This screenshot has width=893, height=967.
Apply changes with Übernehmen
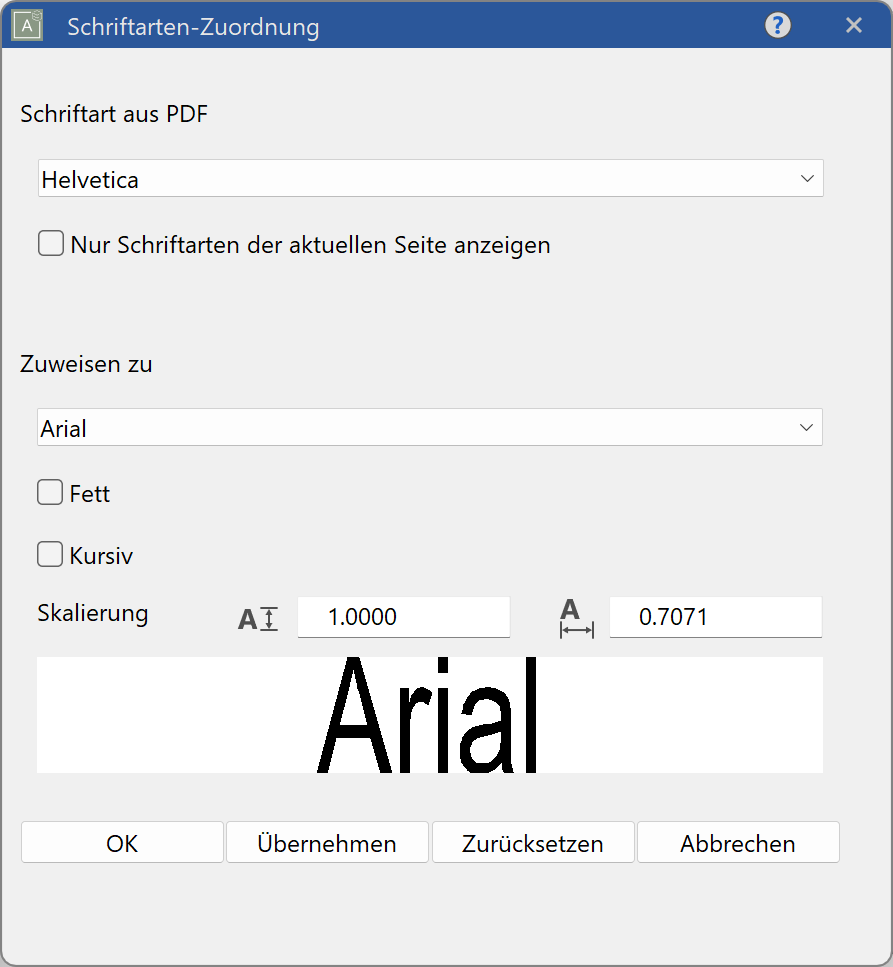coord(327,843)
